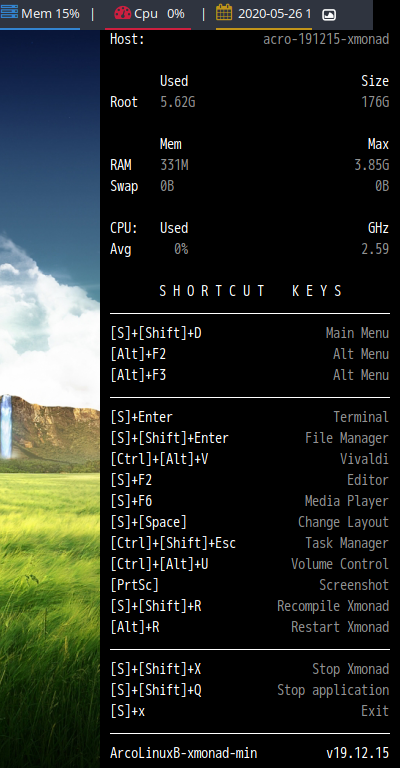
Task: Click the ArcoLinuxB-xmonad-min text
Action: tap(184, 753)
